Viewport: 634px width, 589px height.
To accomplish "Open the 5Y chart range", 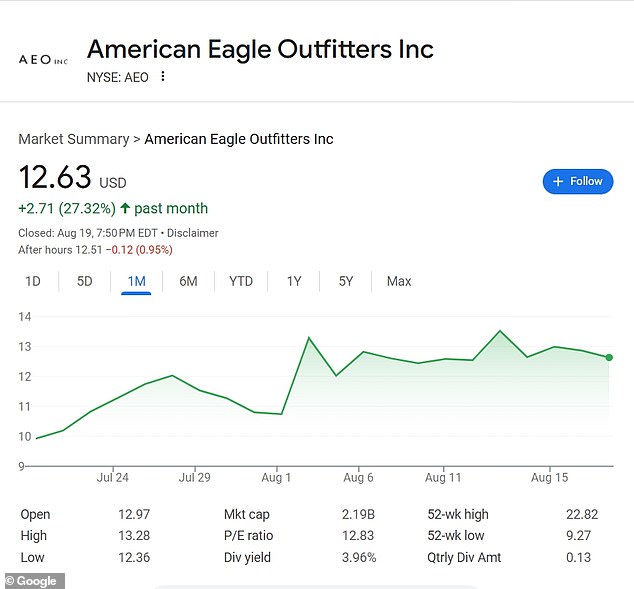I will 346,281.
